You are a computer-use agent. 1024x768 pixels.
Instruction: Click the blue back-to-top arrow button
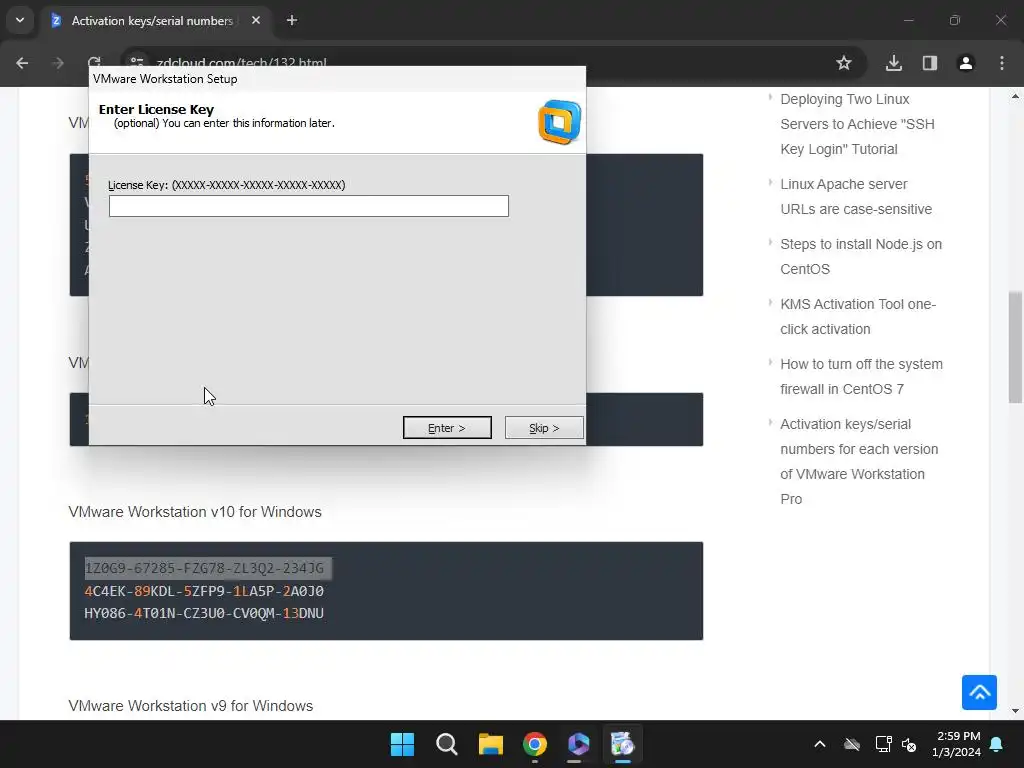click(979, 692)
